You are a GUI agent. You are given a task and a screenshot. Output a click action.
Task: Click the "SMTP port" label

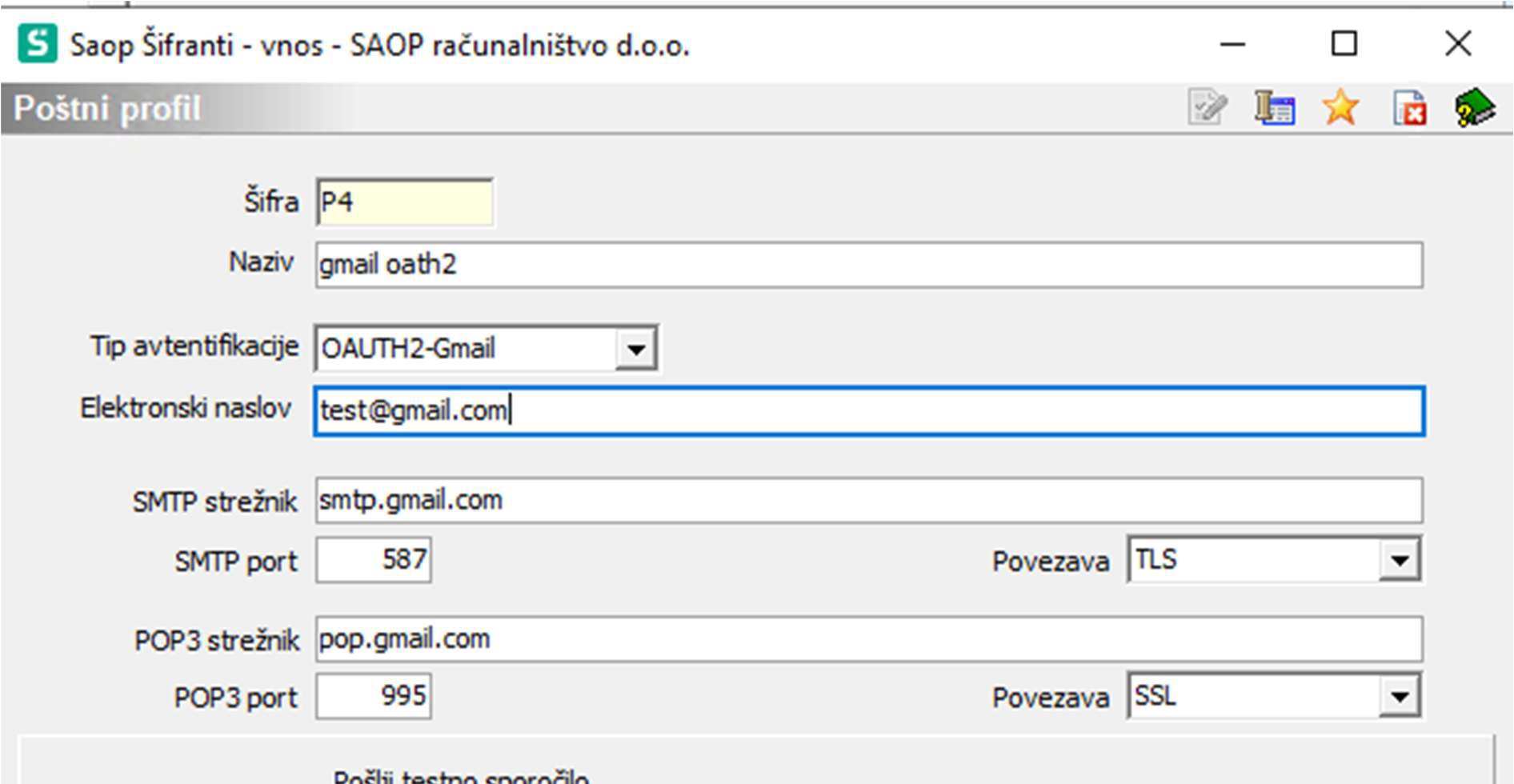pyautogui.click(x=236, y=562)
